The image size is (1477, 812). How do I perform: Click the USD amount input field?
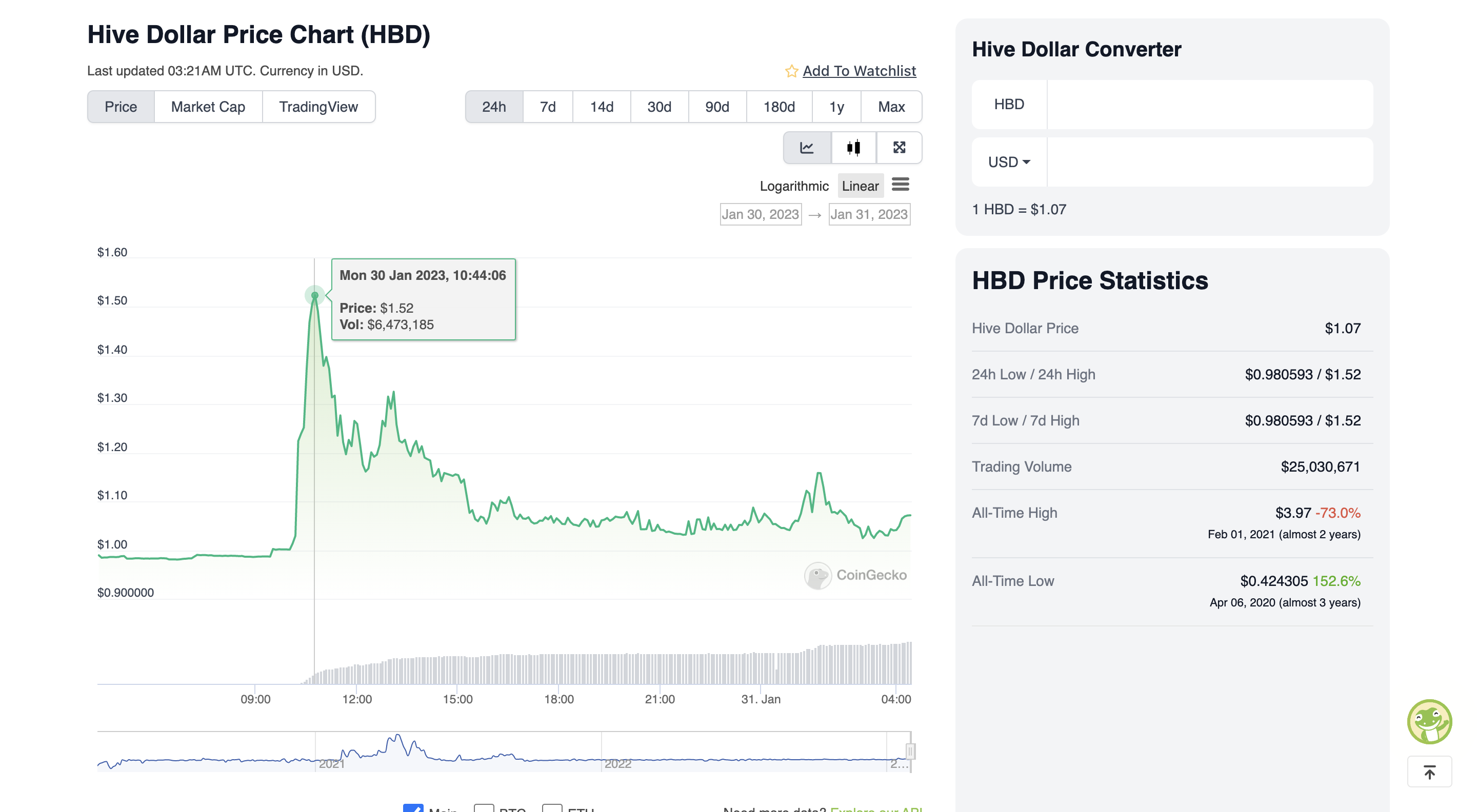(1210, 162)
